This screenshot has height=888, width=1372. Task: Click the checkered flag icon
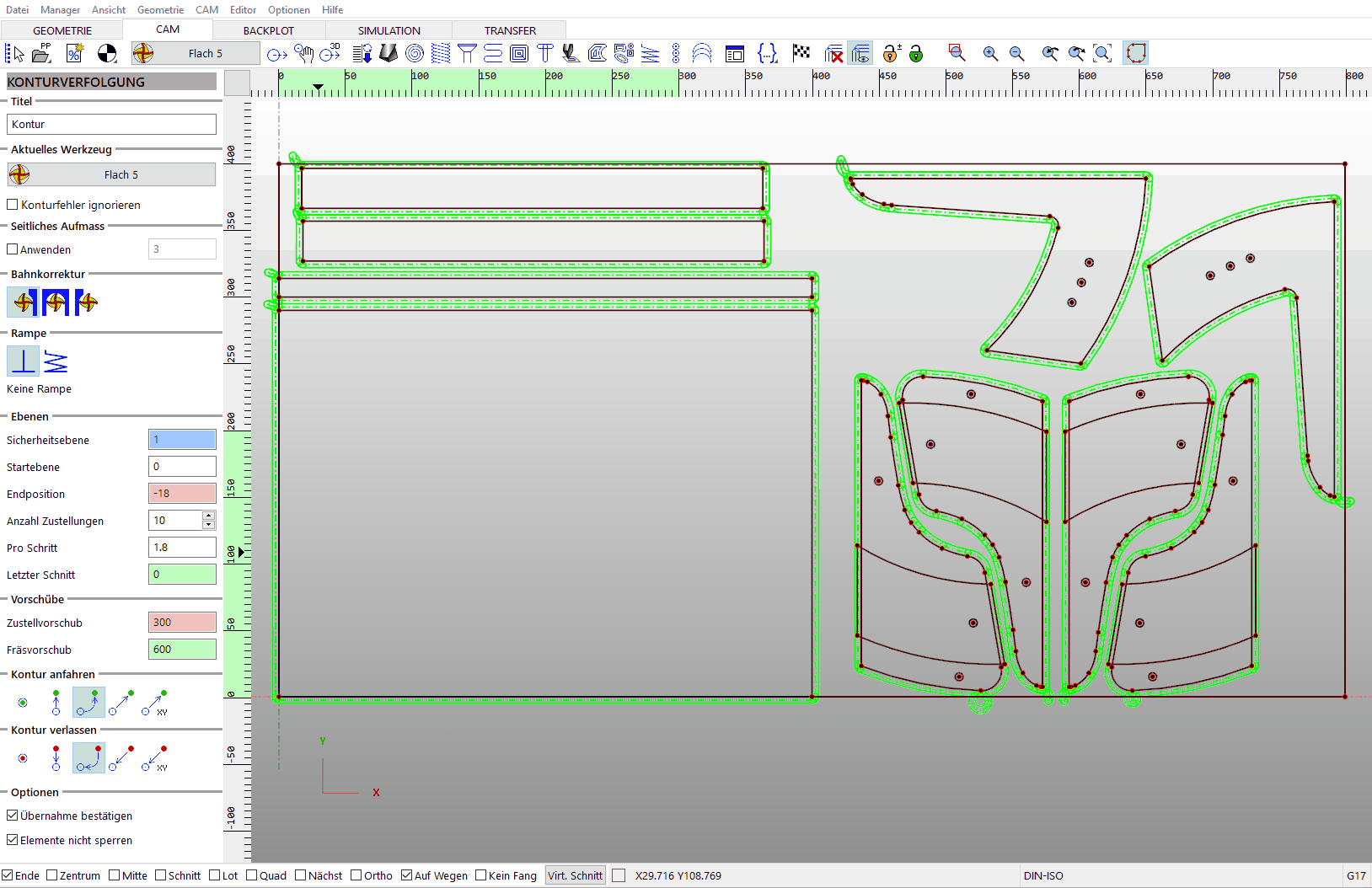click(x=801, y=53)
